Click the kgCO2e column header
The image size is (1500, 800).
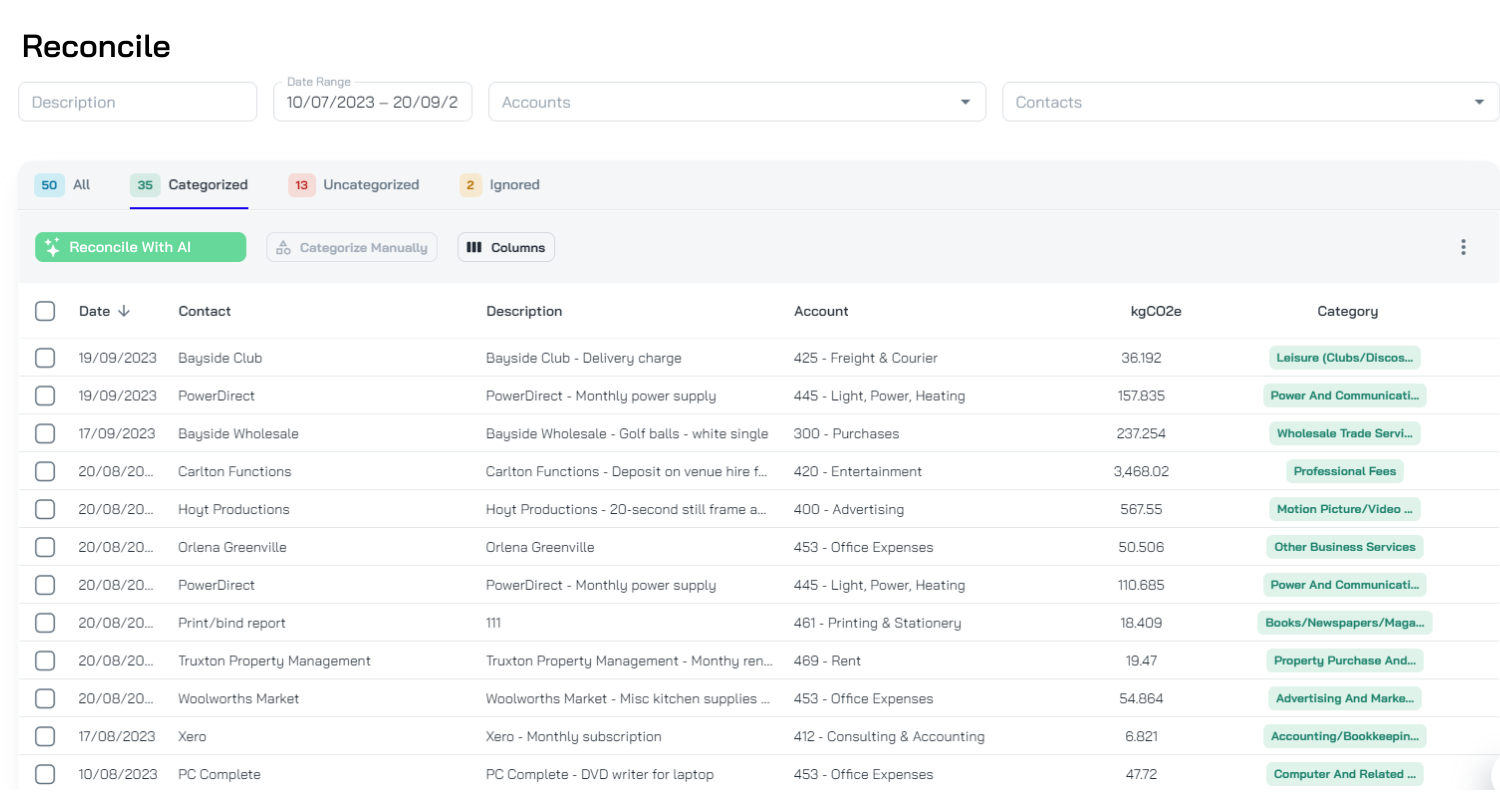[x=1156, y=311]
